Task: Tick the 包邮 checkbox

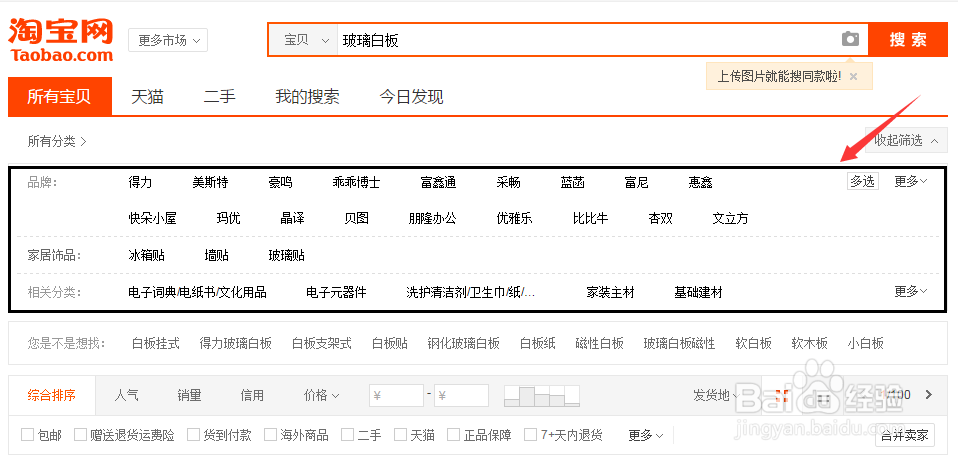Action: pyautogui.click(x=27, y=435)
